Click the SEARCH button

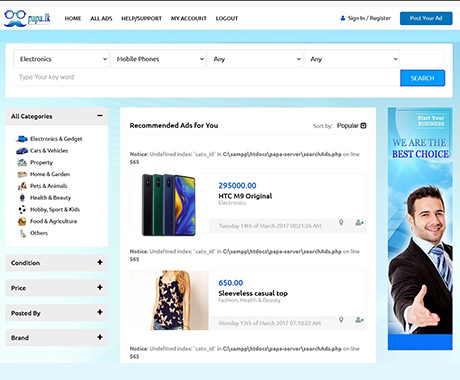coord(422,78)
